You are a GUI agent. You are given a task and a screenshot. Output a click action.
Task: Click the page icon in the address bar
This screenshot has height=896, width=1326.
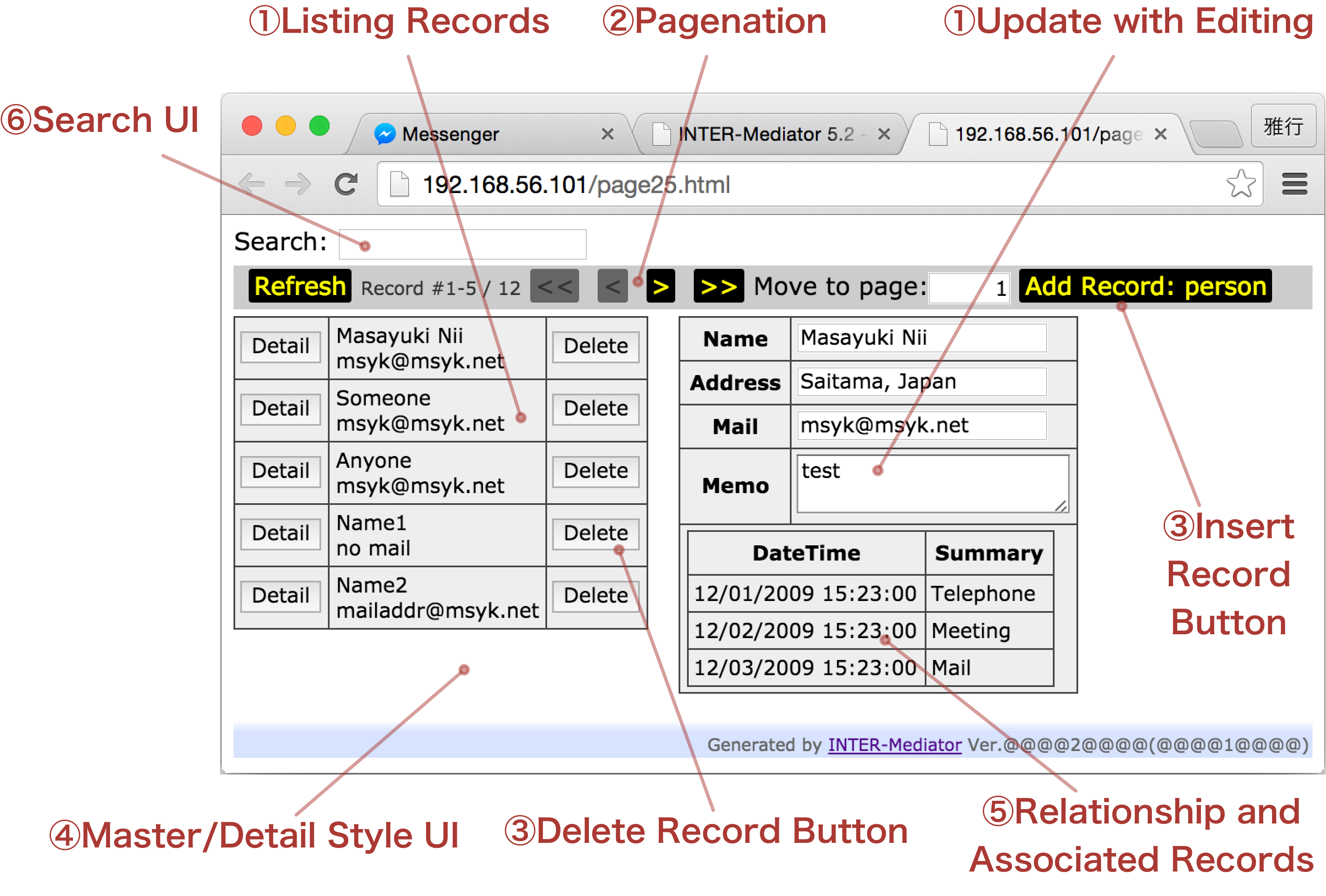pos(400,184)
